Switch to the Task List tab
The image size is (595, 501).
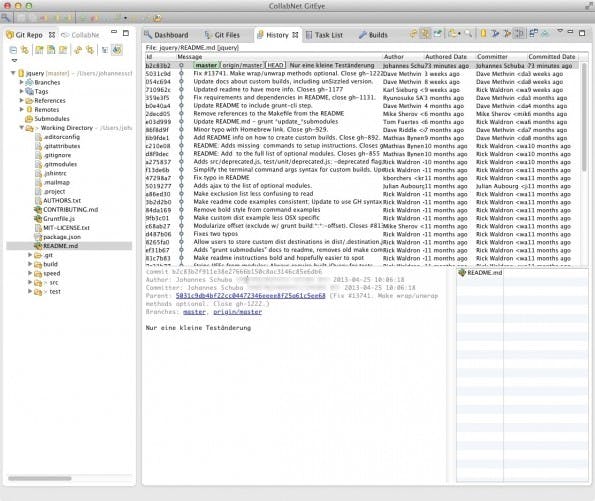tap(324, 35)
